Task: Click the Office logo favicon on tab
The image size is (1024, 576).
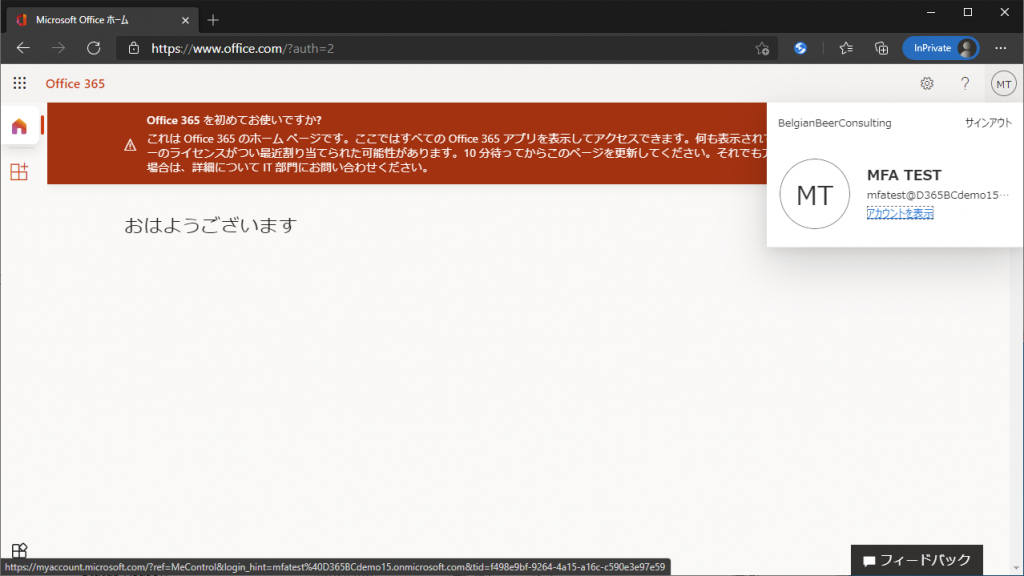Action: (22, 20)
